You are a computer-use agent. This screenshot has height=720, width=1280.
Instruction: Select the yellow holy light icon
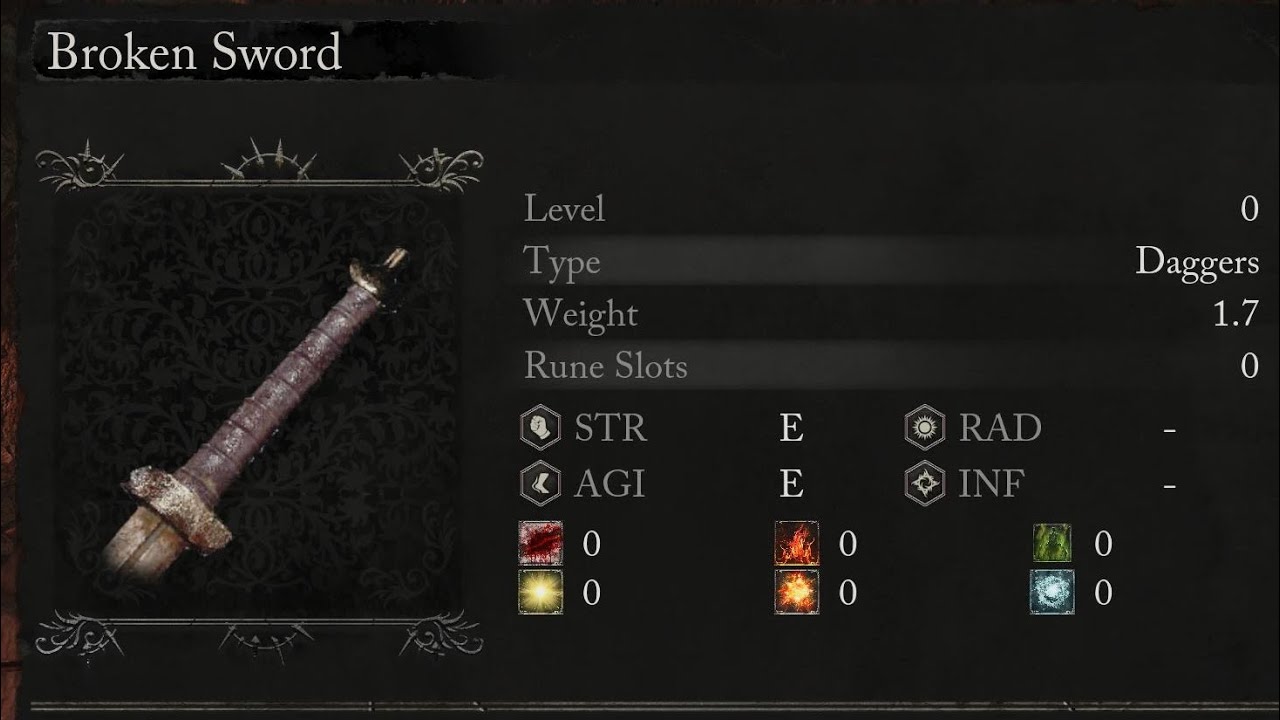tap(541, 592)
